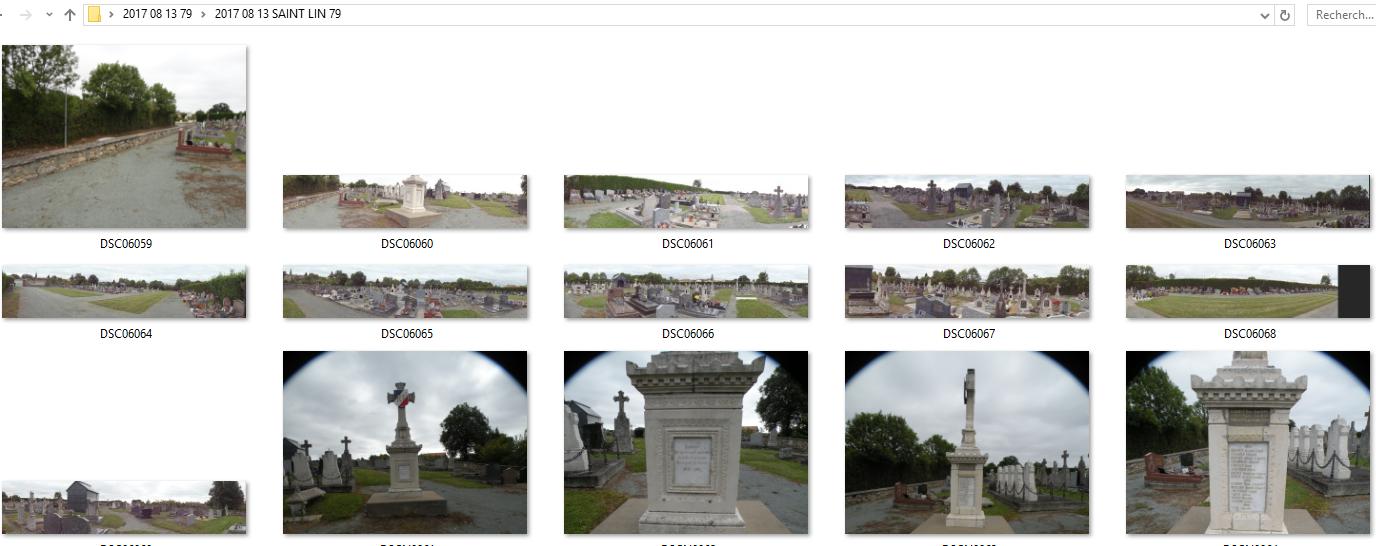This screenshot has width=1376, height=546.
Task: Select panorama thumbnail DSC06063
Action: click(x=1248, y=202)
